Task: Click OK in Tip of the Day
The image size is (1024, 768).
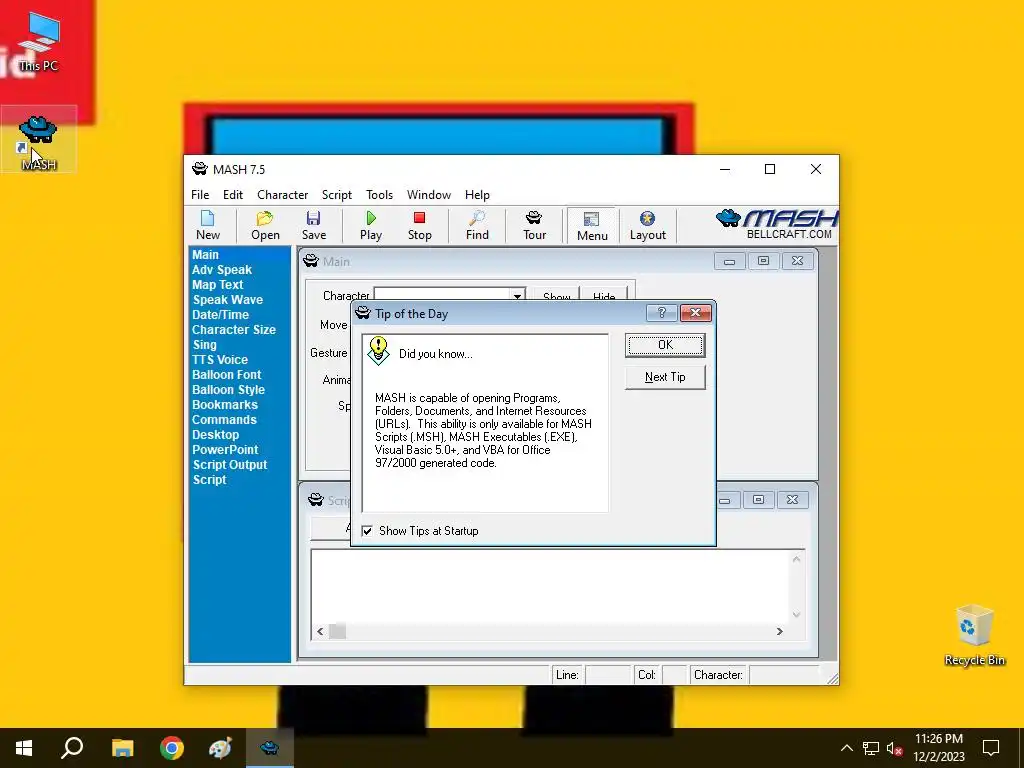Action: (x=665, y=345)
